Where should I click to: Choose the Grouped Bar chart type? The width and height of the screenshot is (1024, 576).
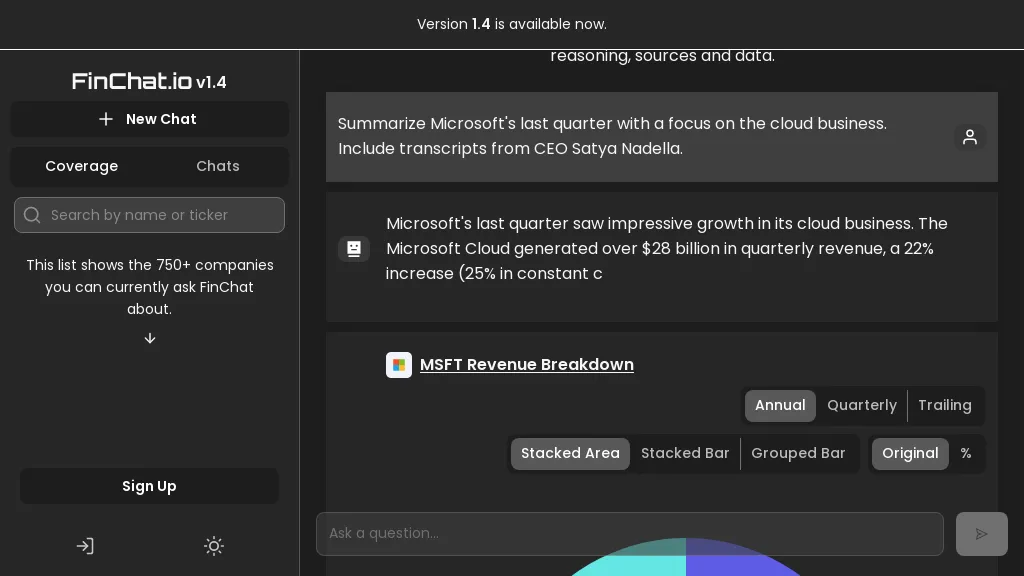pos(798,453)
